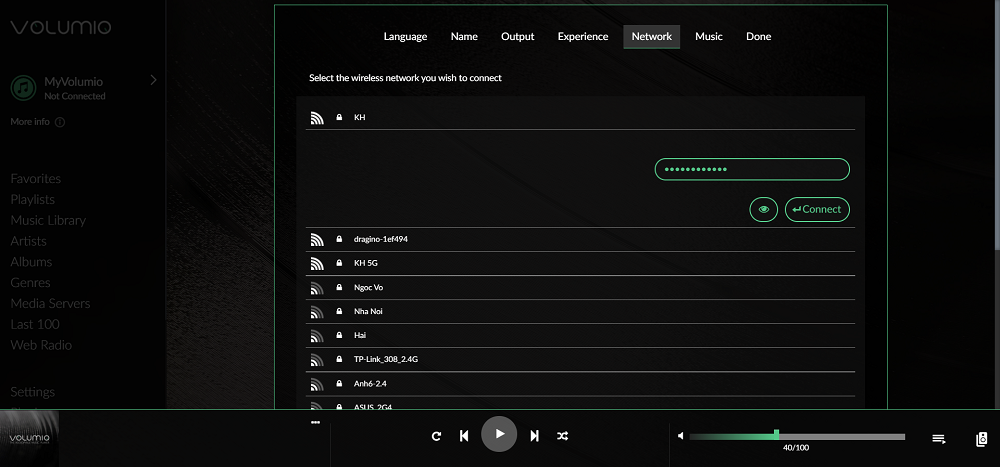Select the dragino-1ef494 network
1000x467 pixels.
(x=580, y=239)
